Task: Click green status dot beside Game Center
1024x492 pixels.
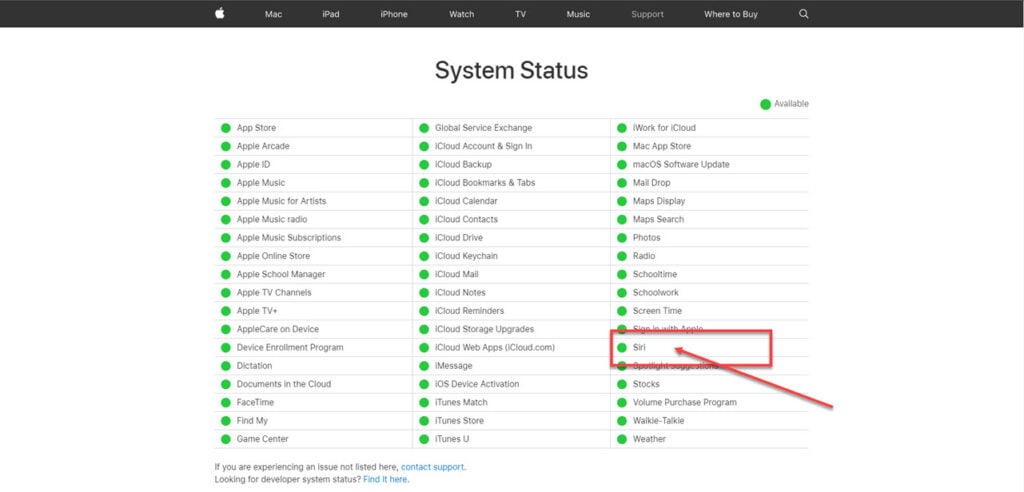Action: pos(226,439)
